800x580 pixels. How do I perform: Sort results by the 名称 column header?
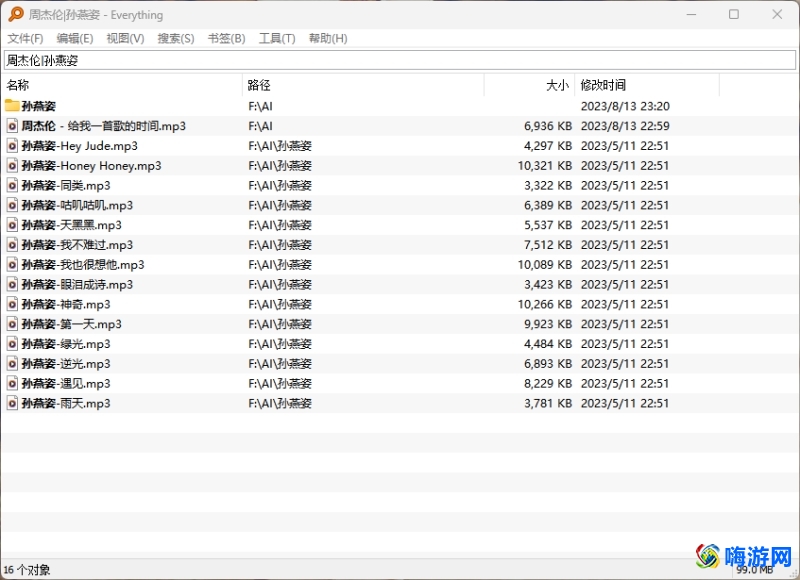point(122,85)
